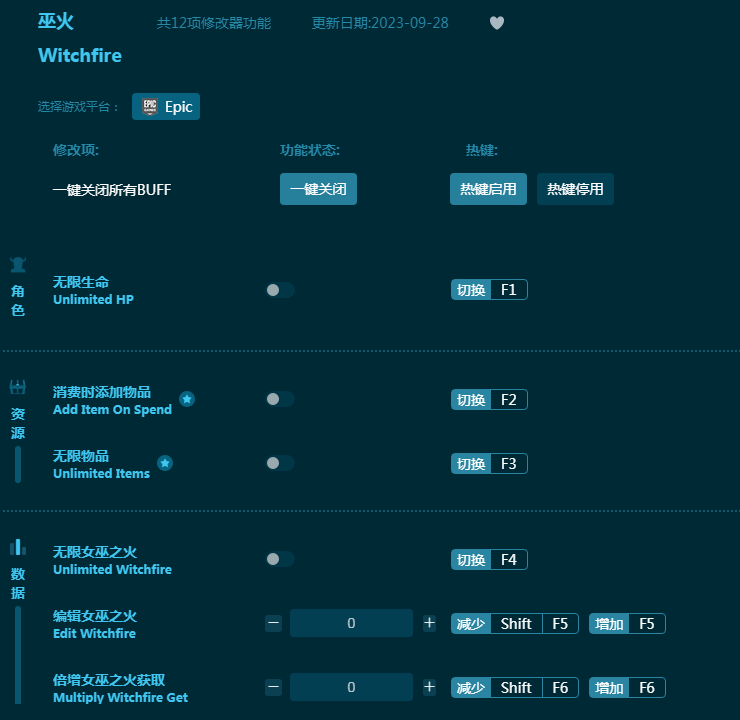
Task: Click the heart favorite icon
Action: pos(497,23)
